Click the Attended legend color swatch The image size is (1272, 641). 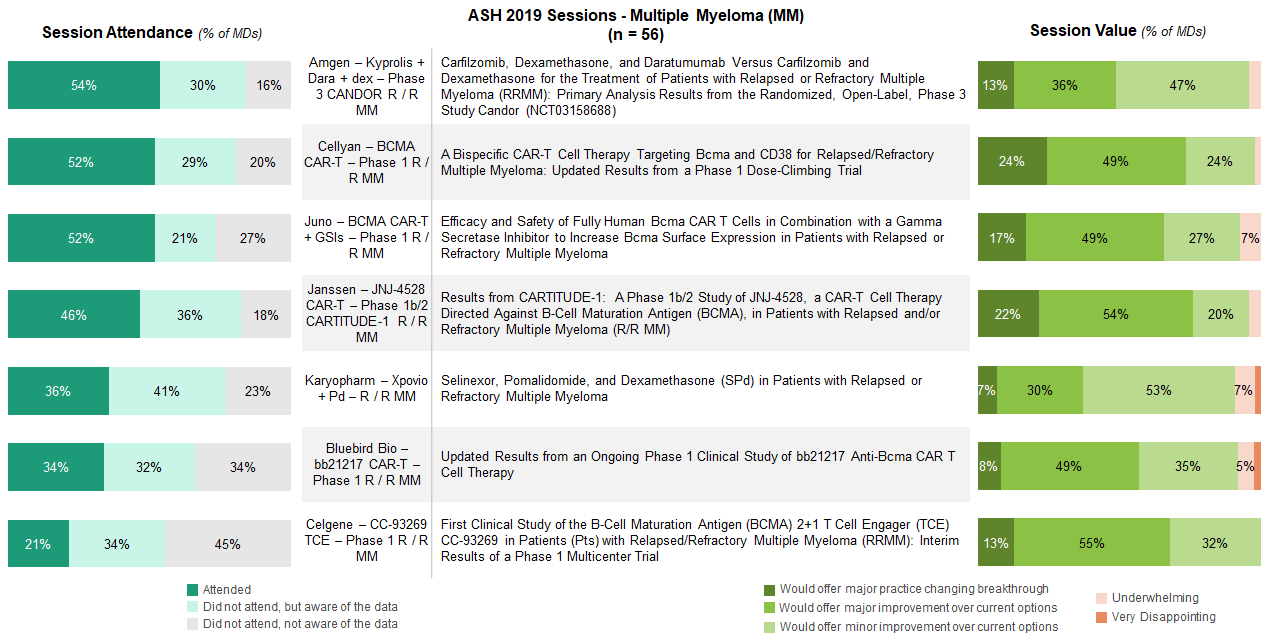tap(193, 590)
